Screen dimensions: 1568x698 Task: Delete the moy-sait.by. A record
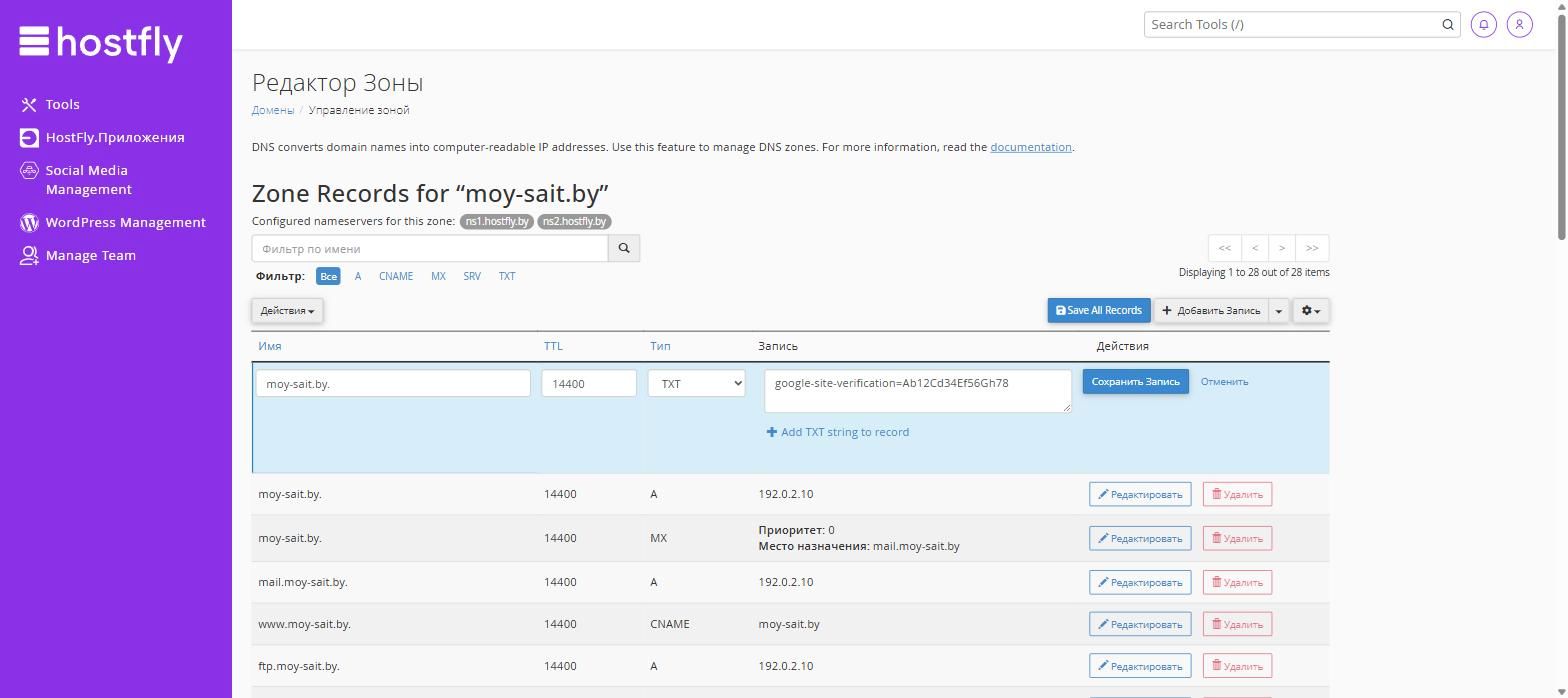point(1237,494)
